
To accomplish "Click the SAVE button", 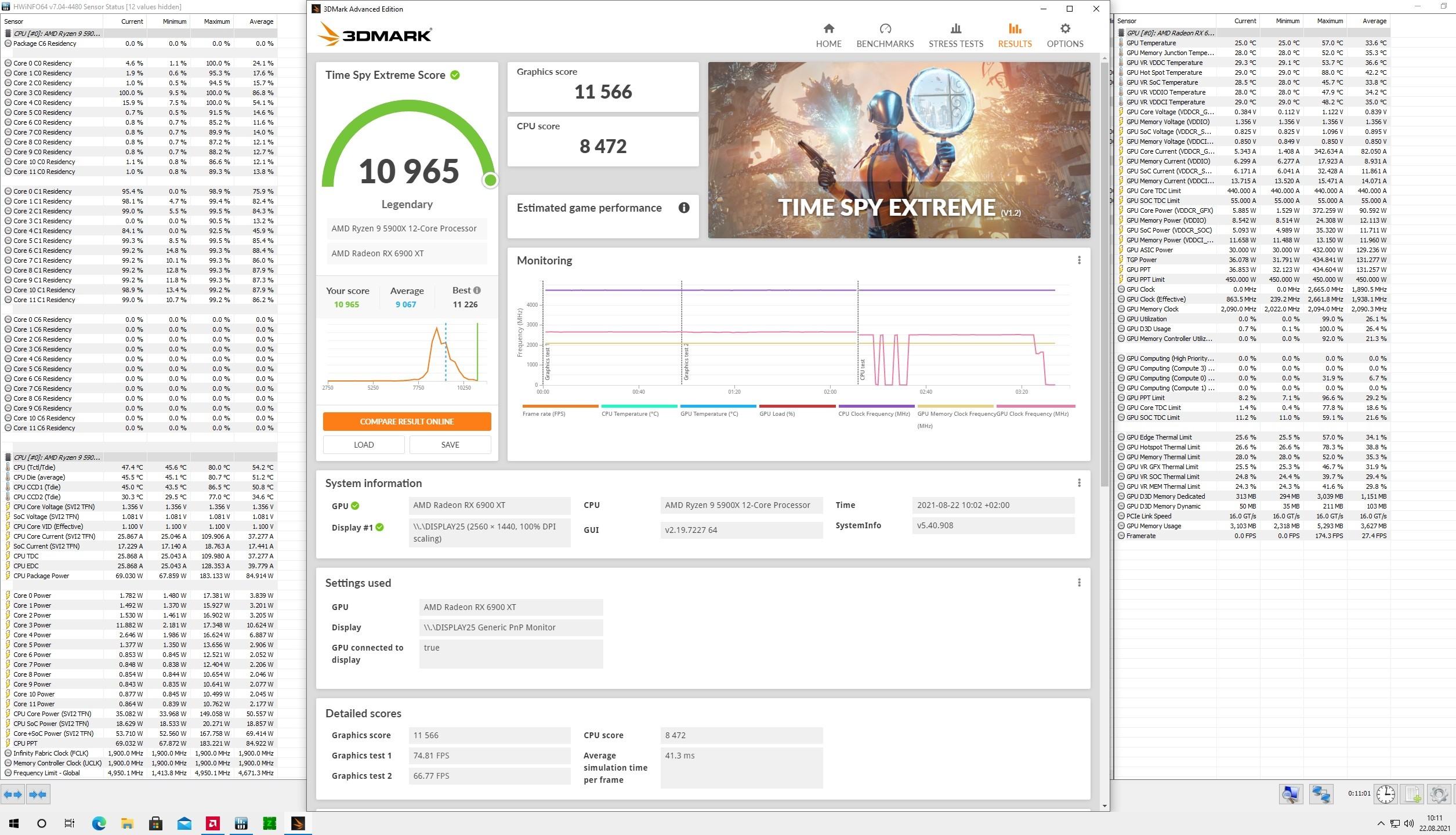I will pos(450,445).
